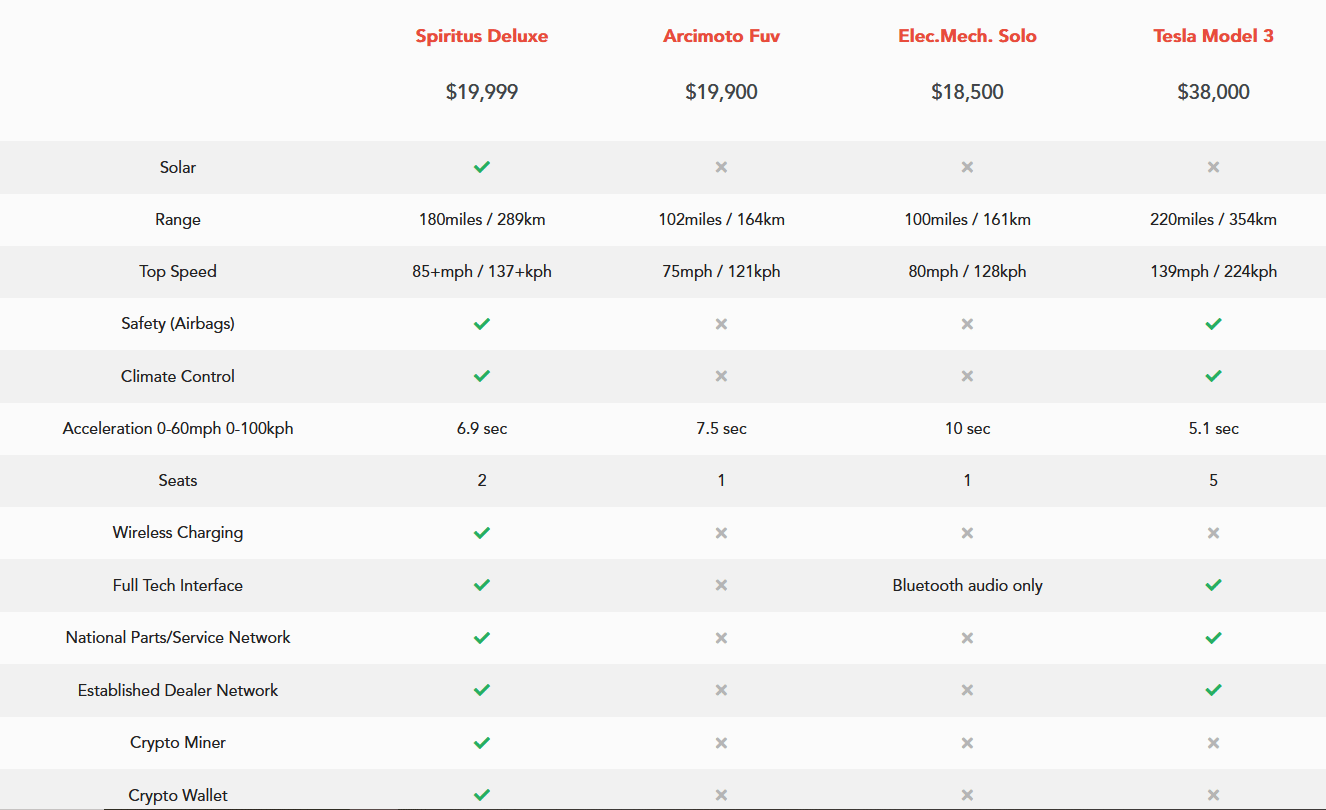
Task: Click the Elec.Mech. Solo column heading
Action: [x=967, y=36]
